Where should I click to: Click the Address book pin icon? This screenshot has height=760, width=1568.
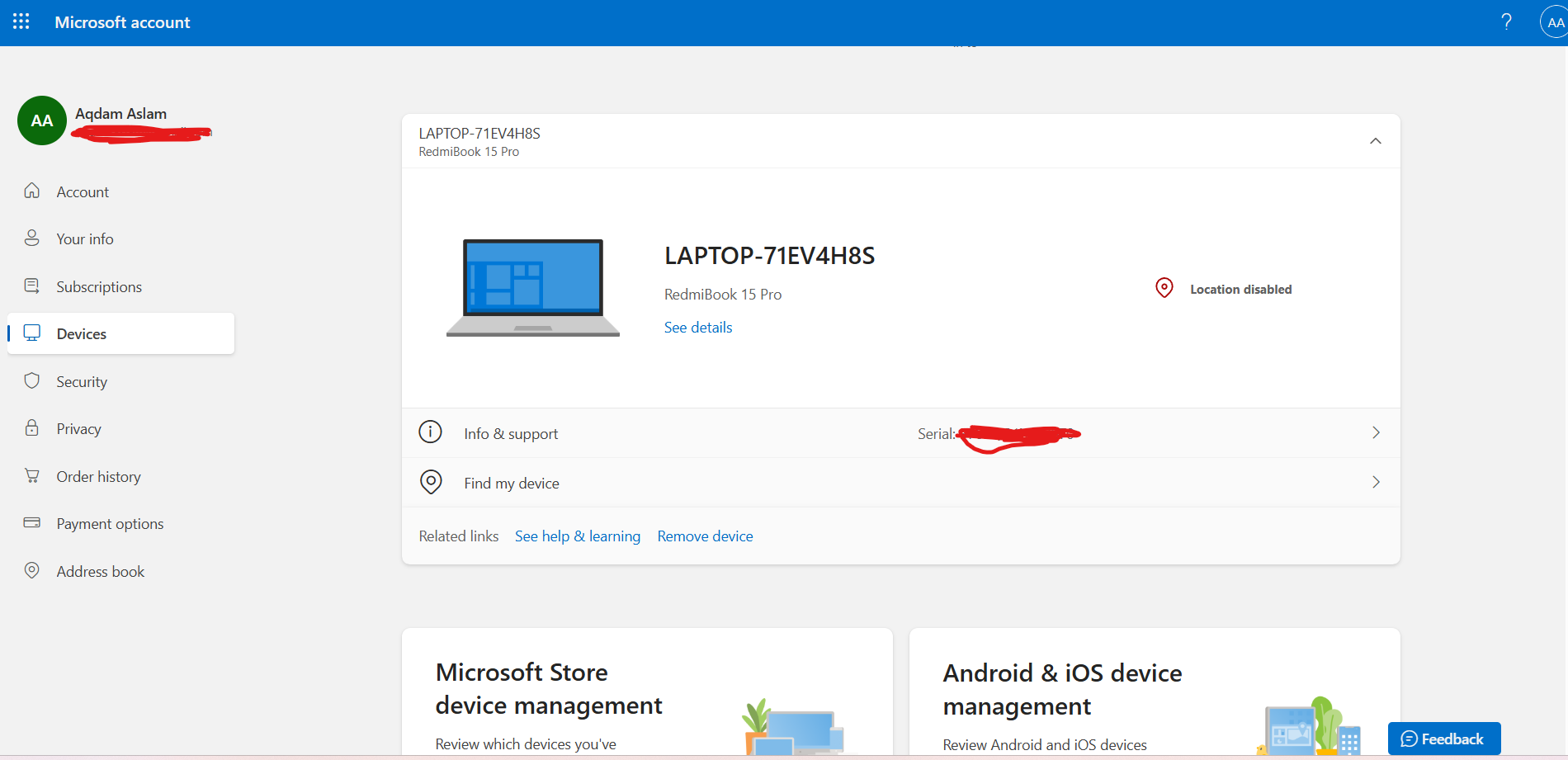[x=32, y=570]
